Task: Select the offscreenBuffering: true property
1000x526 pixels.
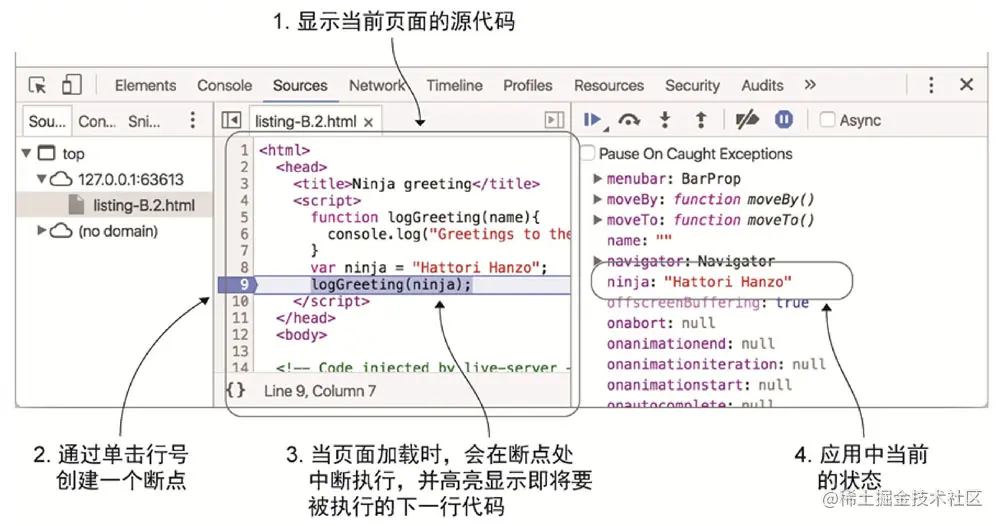Action: (707, 302)
